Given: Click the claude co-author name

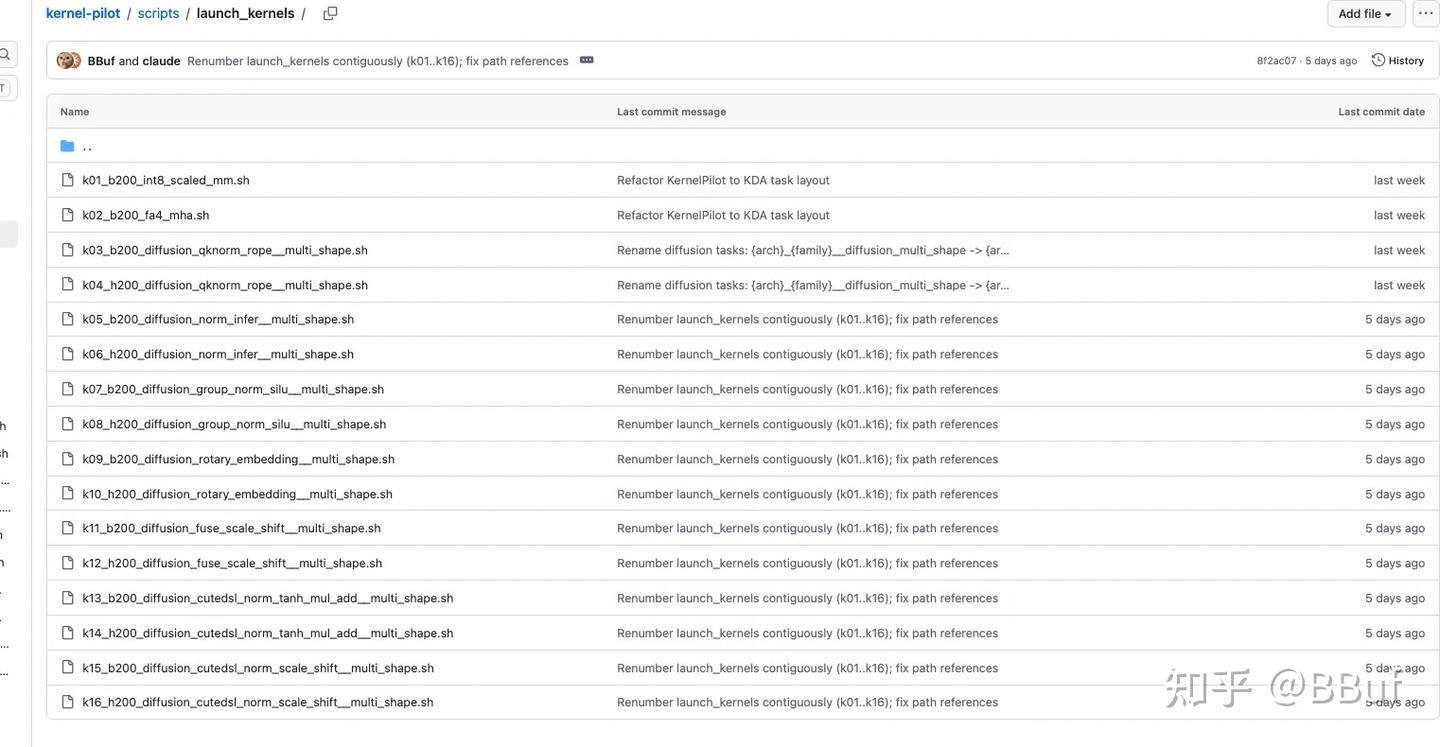Looking at the screenshot, I should pos(161,60).
